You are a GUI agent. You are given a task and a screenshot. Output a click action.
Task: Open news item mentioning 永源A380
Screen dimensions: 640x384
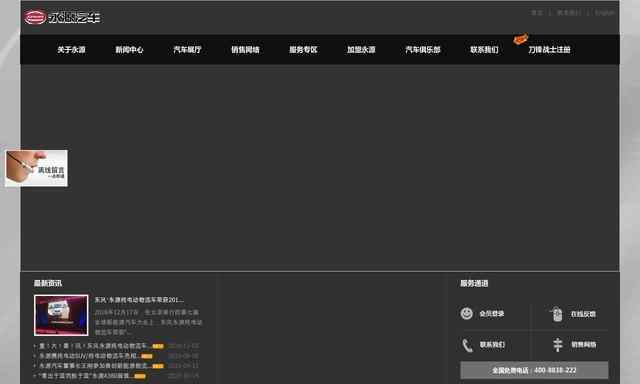pyautogui.click(x=85, y=375)
